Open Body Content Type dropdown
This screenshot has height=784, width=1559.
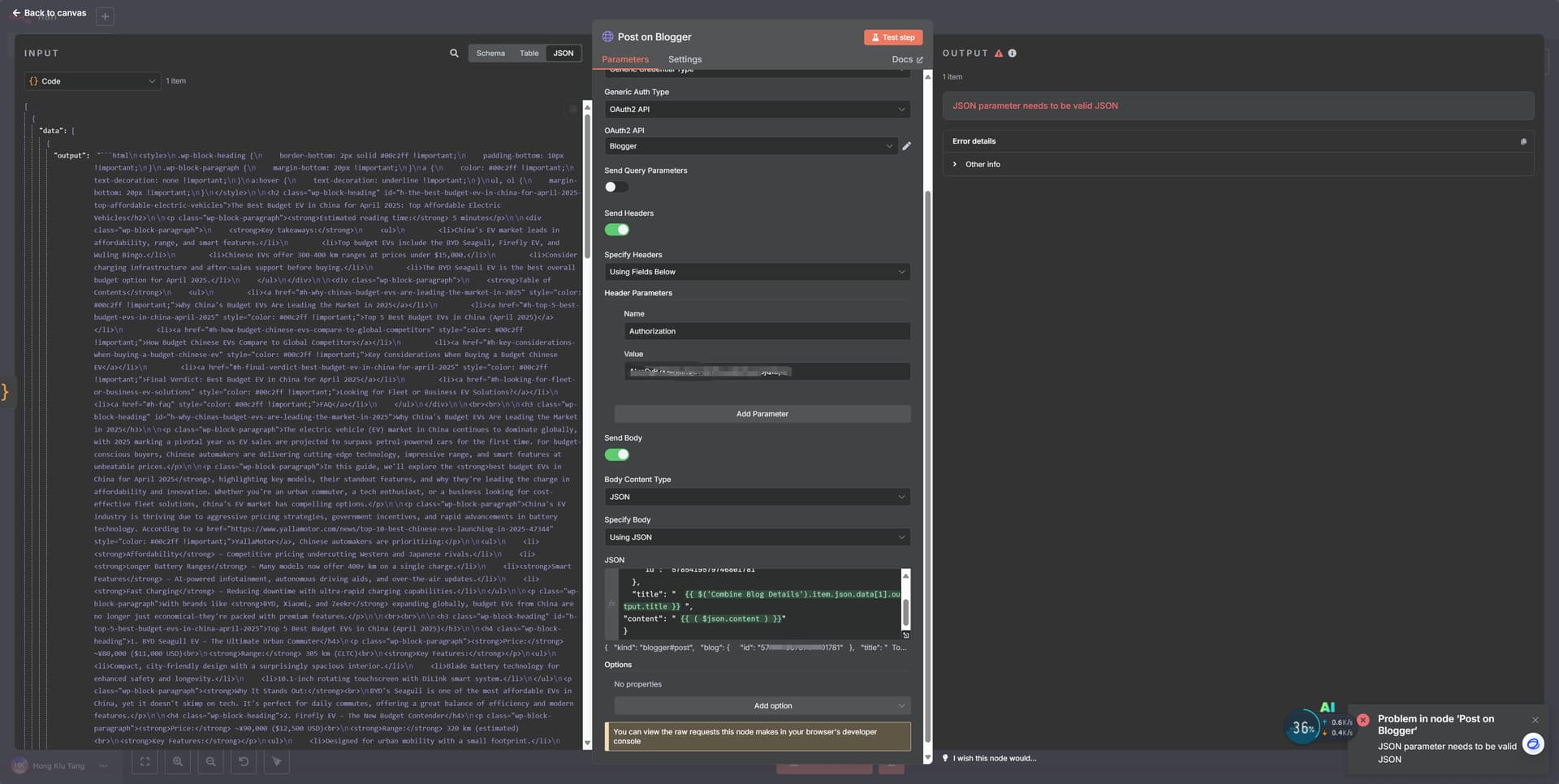point(757,497)
